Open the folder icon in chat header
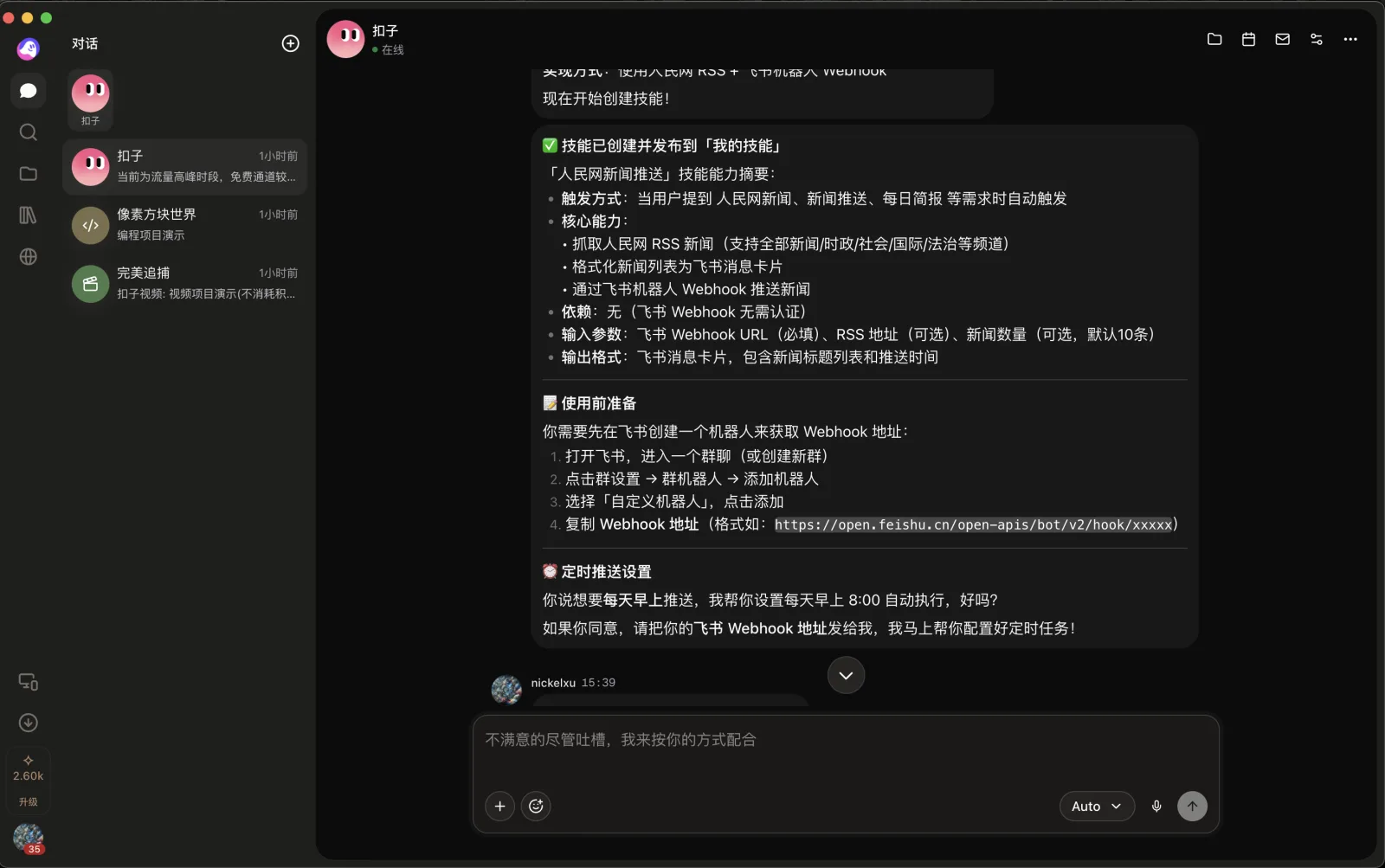This screenshot has width=1385, height=868. coord(1214,39)
